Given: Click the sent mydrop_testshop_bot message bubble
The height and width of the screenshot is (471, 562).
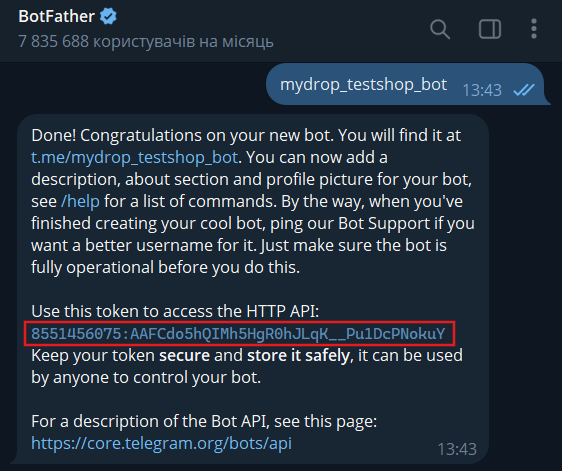Looking at the screenshot, I should coord(405,85).
